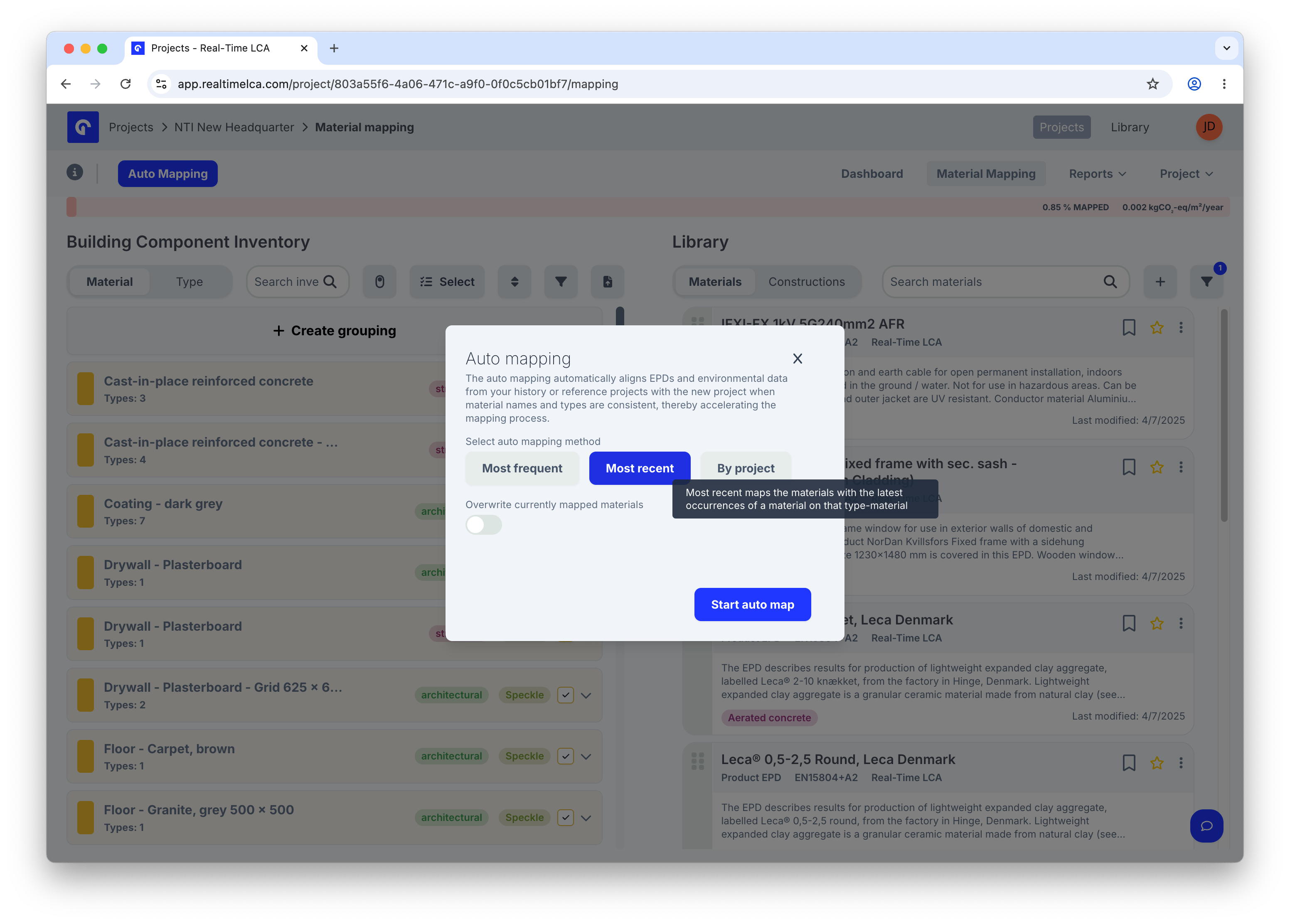
Task: Open NTI New Headquarter breadcrumb
Action: click(234, 127)
